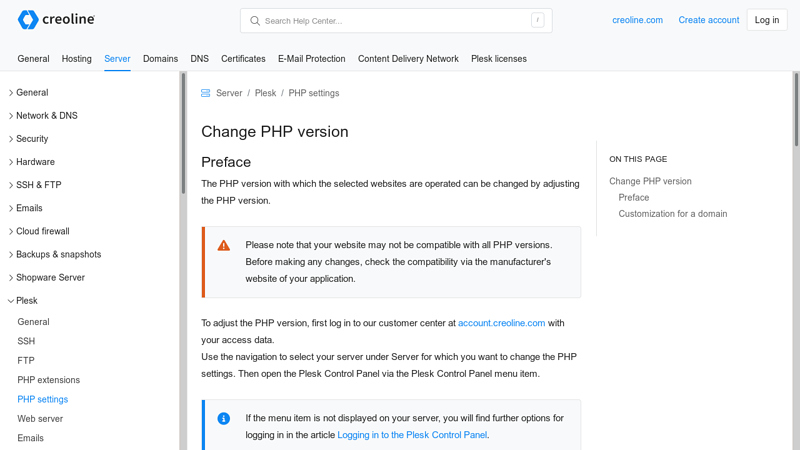The image size is (800, 450).
Task: Click the Create account link
Action: tap(709, 20)
